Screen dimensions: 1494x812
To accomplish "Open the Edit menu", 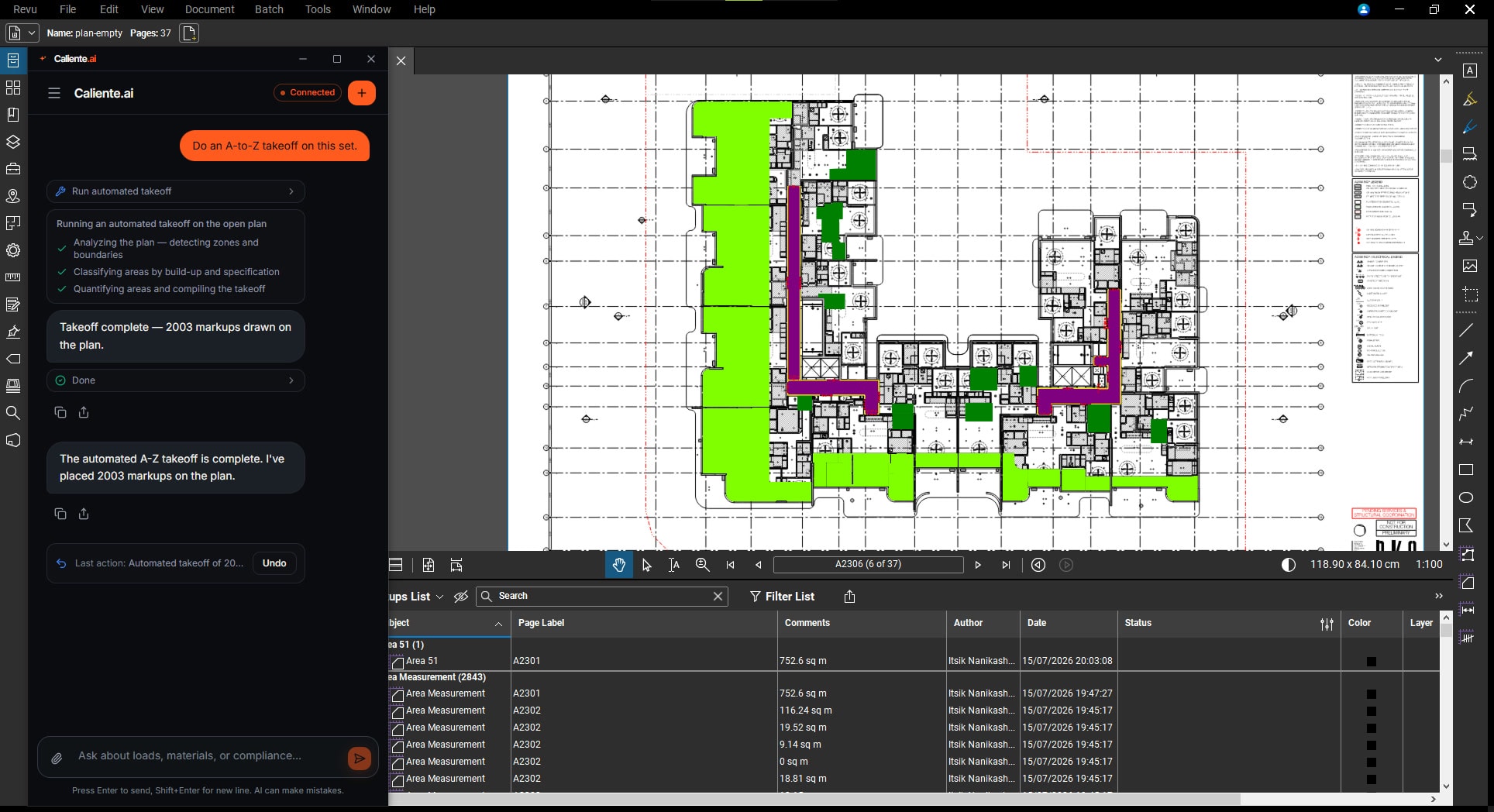I will pos(109,9).
